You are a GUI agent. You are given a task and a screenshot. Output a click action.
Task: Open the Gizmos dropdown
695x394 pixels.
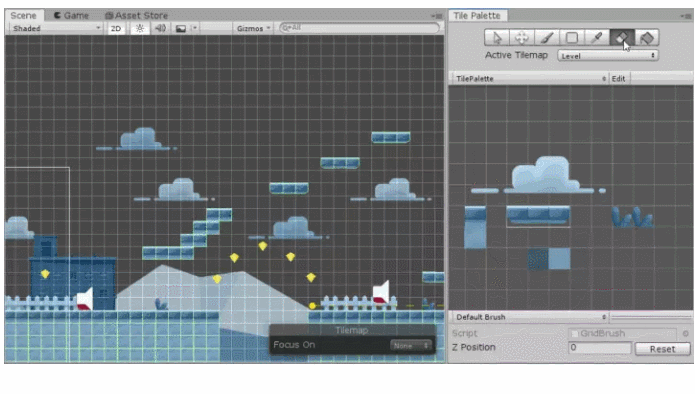(x=254, y=28)
